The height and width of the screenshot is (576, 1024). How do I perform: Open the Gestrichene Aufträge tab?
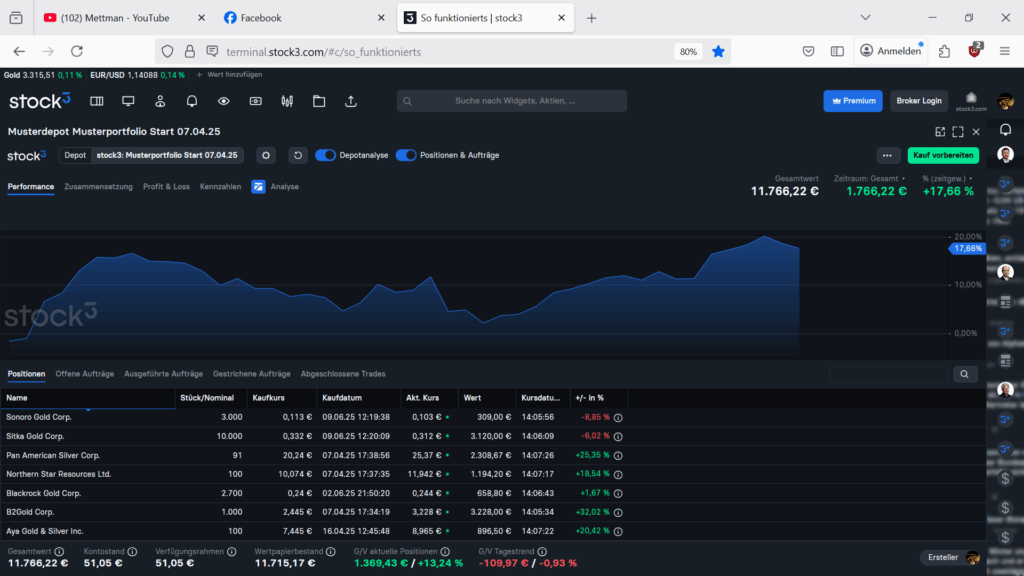click(251, 374)
